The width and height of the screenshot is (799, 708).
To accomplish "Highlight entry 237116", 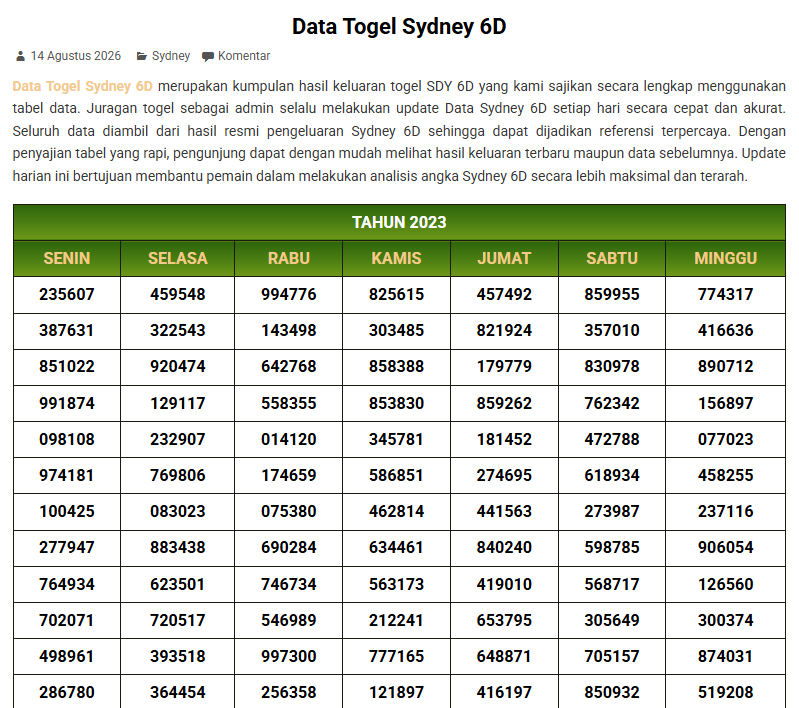I will click(x=725, y=512).
